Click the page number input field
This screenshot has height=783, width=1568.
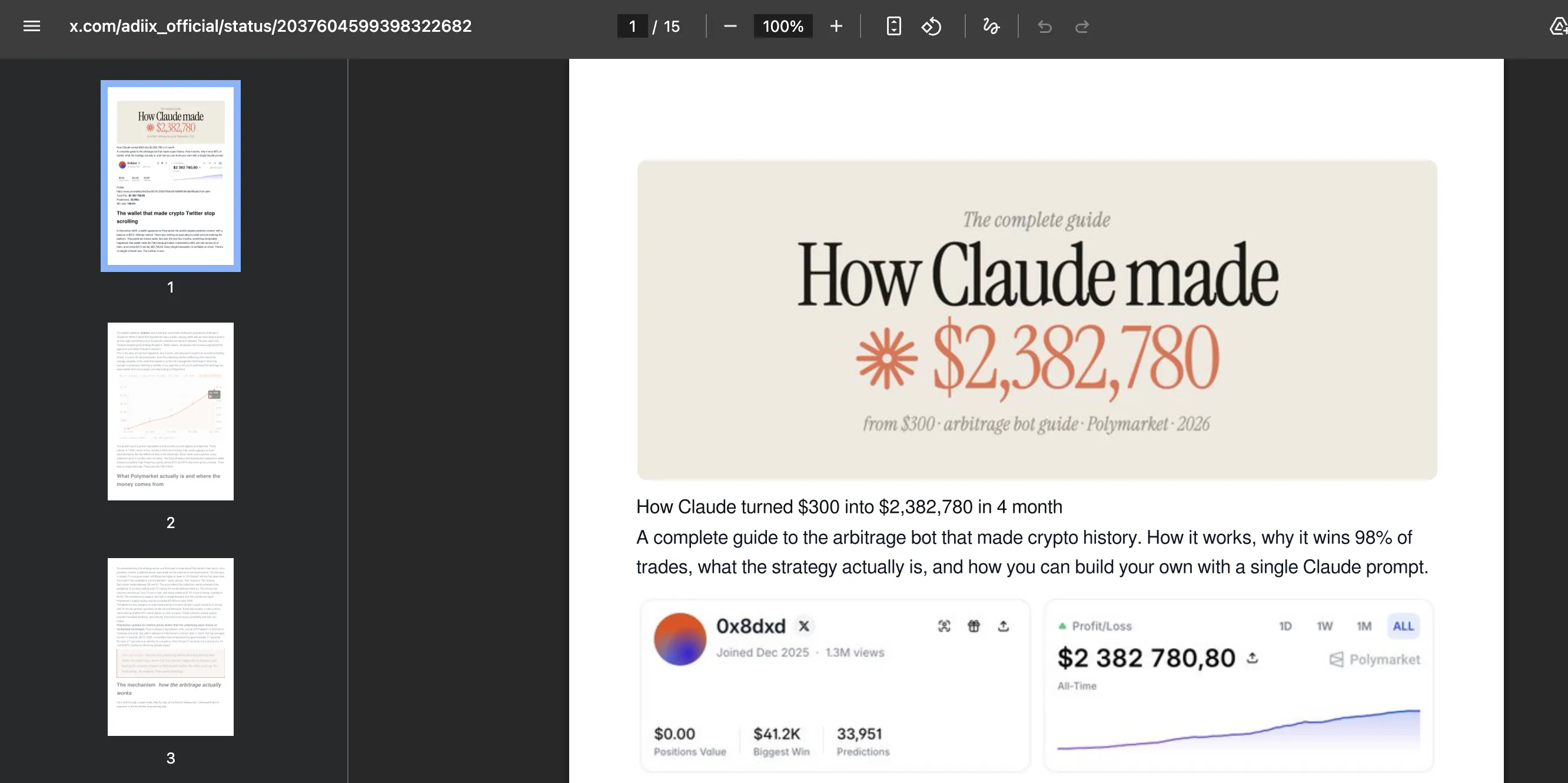click(632, 26)
